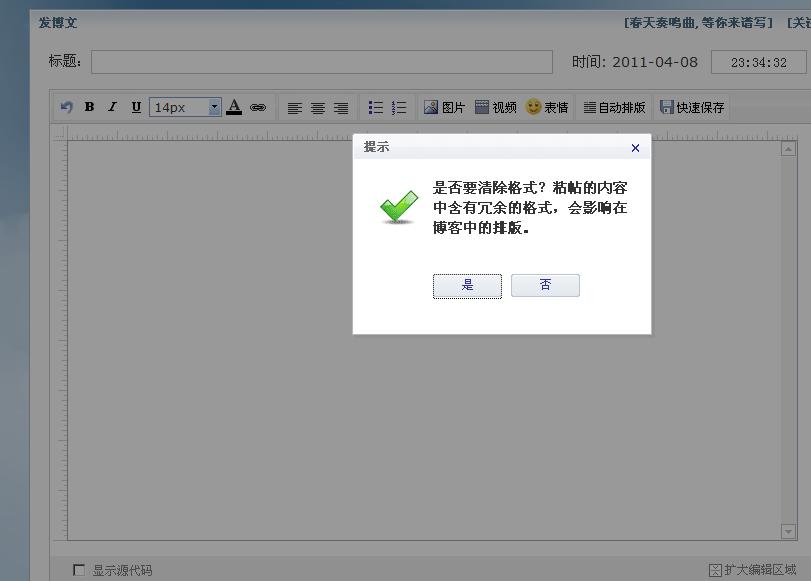Image resolution: width=811 pixels, height=581 pixels.
Task: Decline with the 否 button
Action: point(545,285)
